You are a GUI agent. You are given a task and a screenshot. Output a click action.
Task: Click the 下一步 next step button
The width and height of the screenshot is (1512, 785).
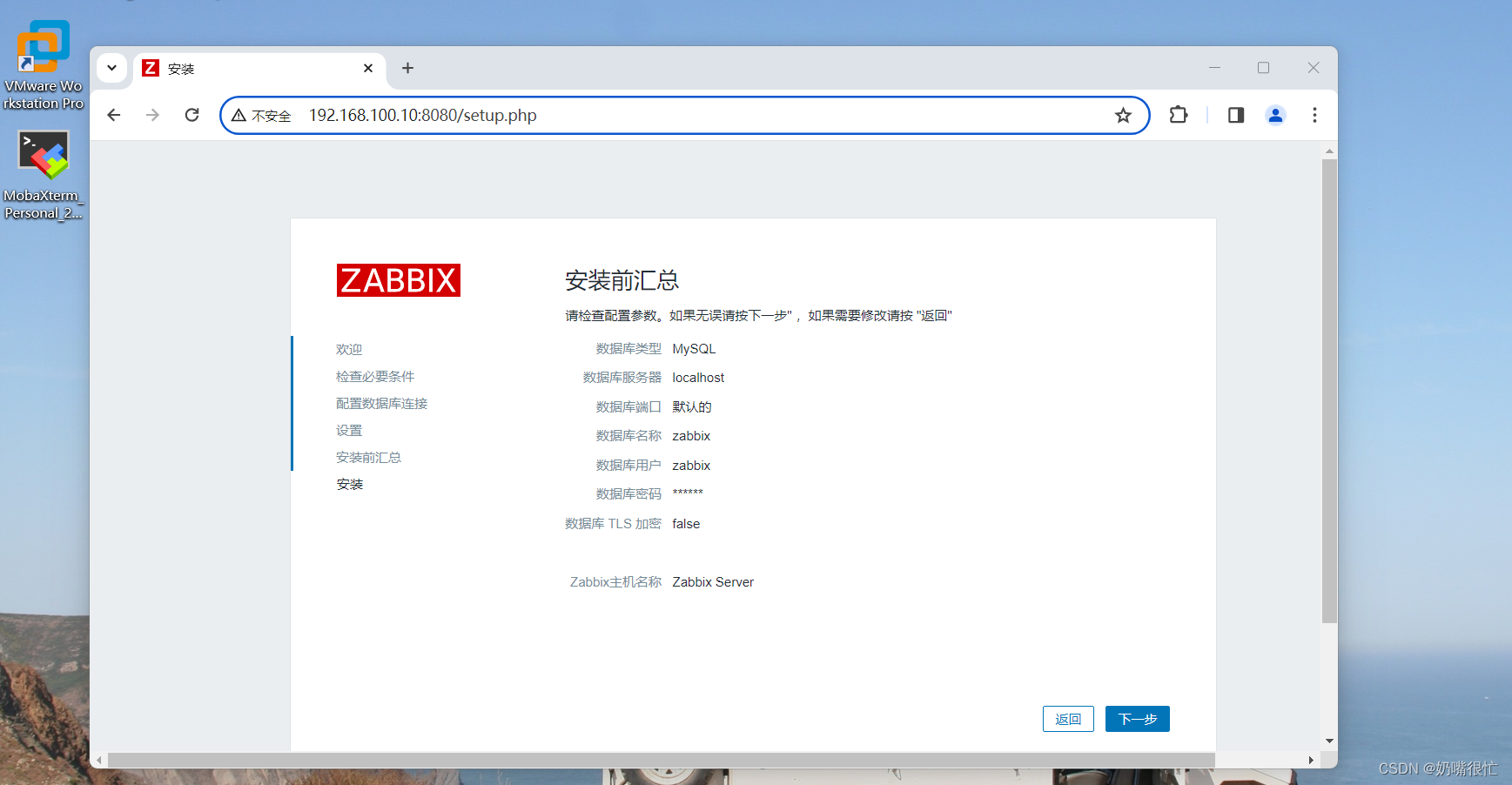click(x=1138, y=719)
